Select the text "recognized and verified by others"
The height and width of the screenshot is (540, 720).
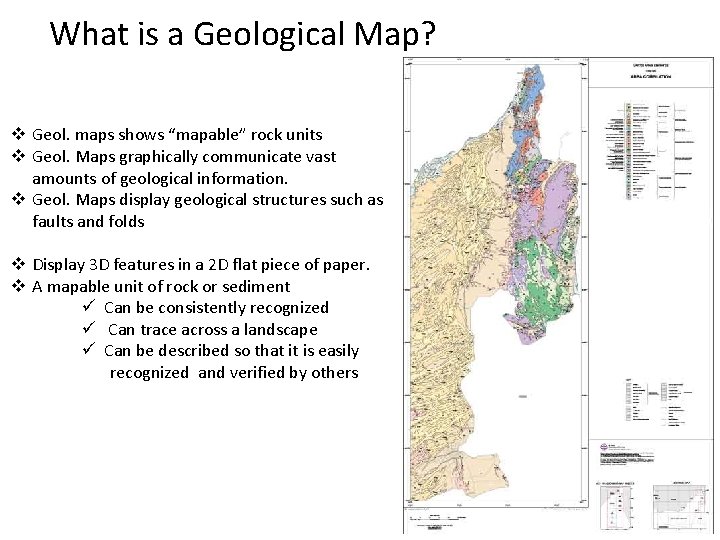(234, 372)
